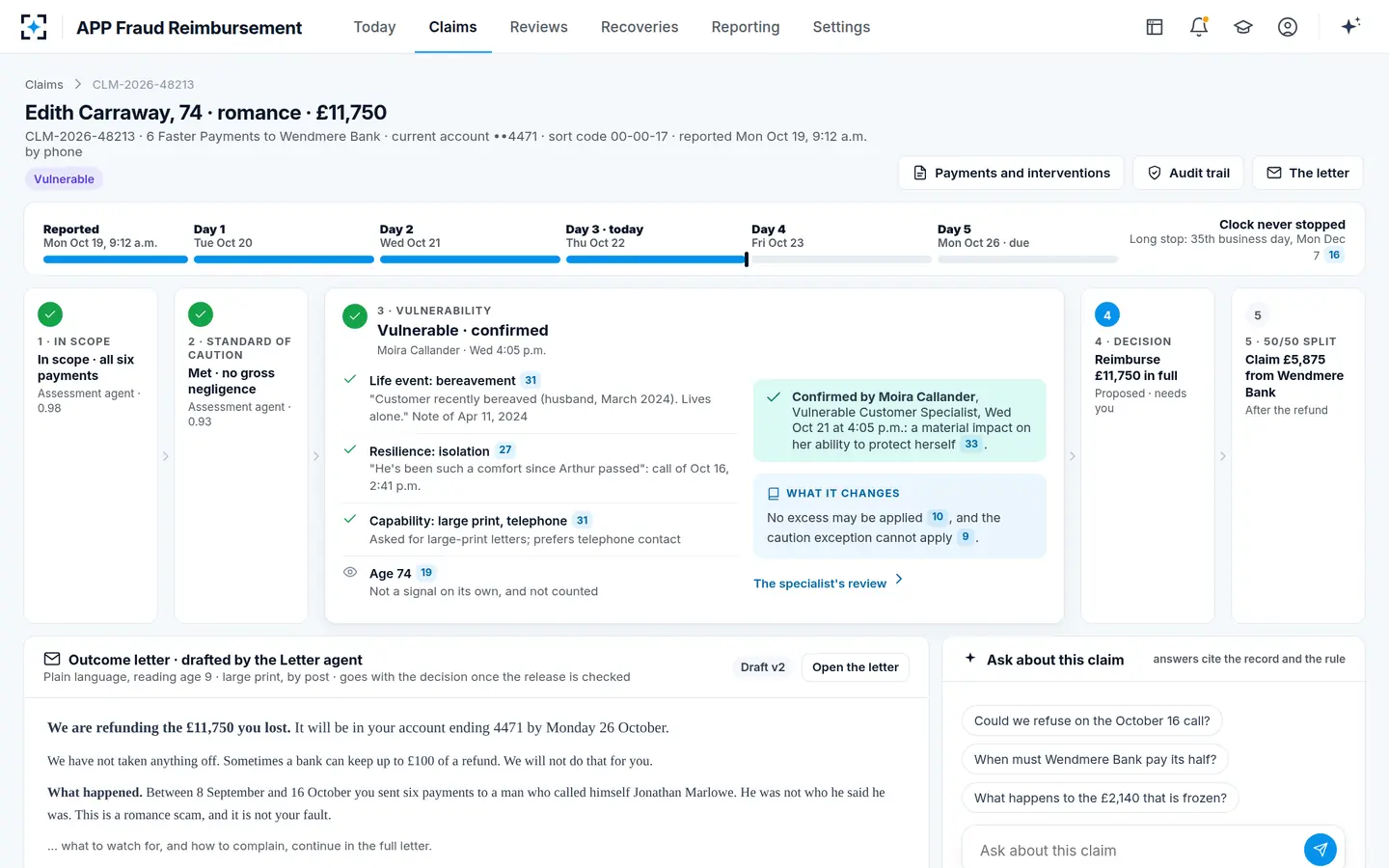Click checkmark next to Resilience: isolation

point(350,449)
